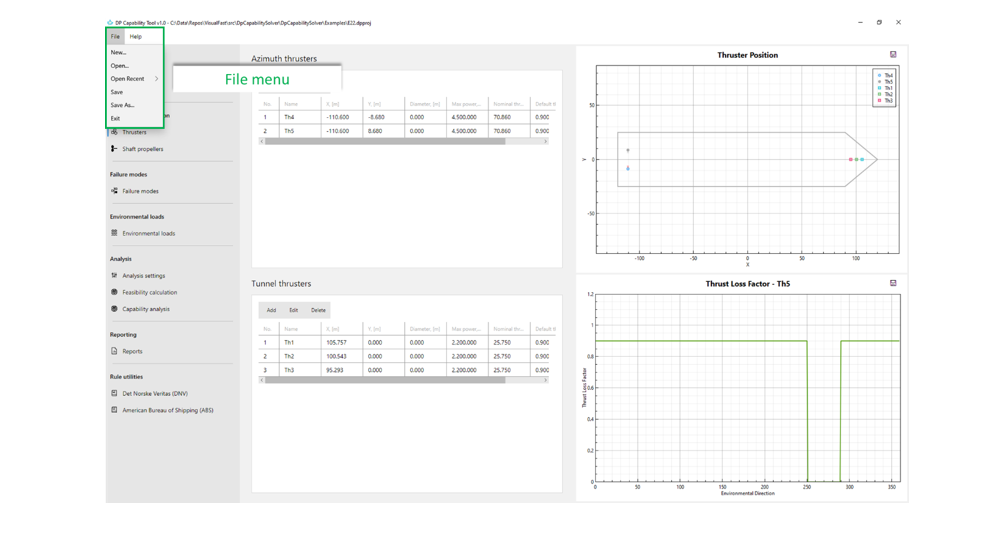Open the Shaft propellers page label
Image resolution: width=1006 pixels, height=540 pixels.
[142, 149]
